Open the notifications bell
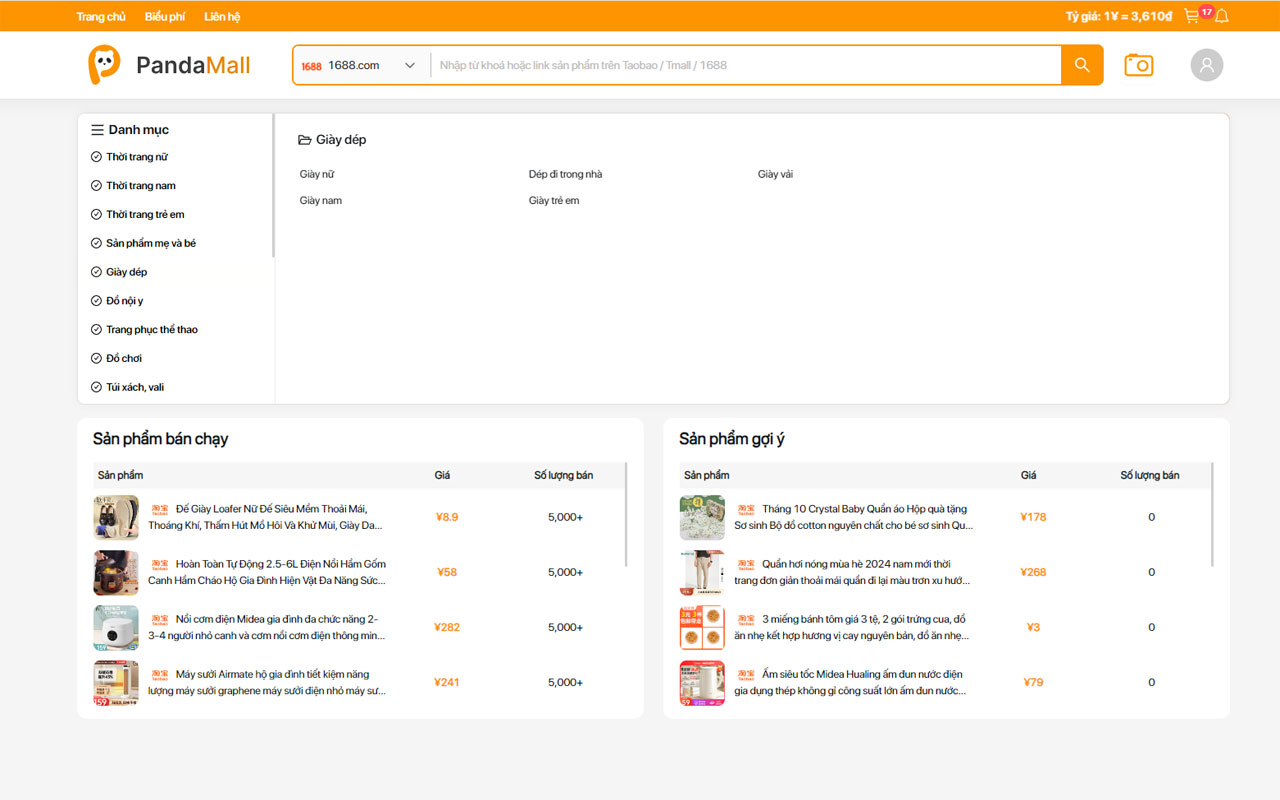This screenshot has height=800, width=1280. (1222, 16)
